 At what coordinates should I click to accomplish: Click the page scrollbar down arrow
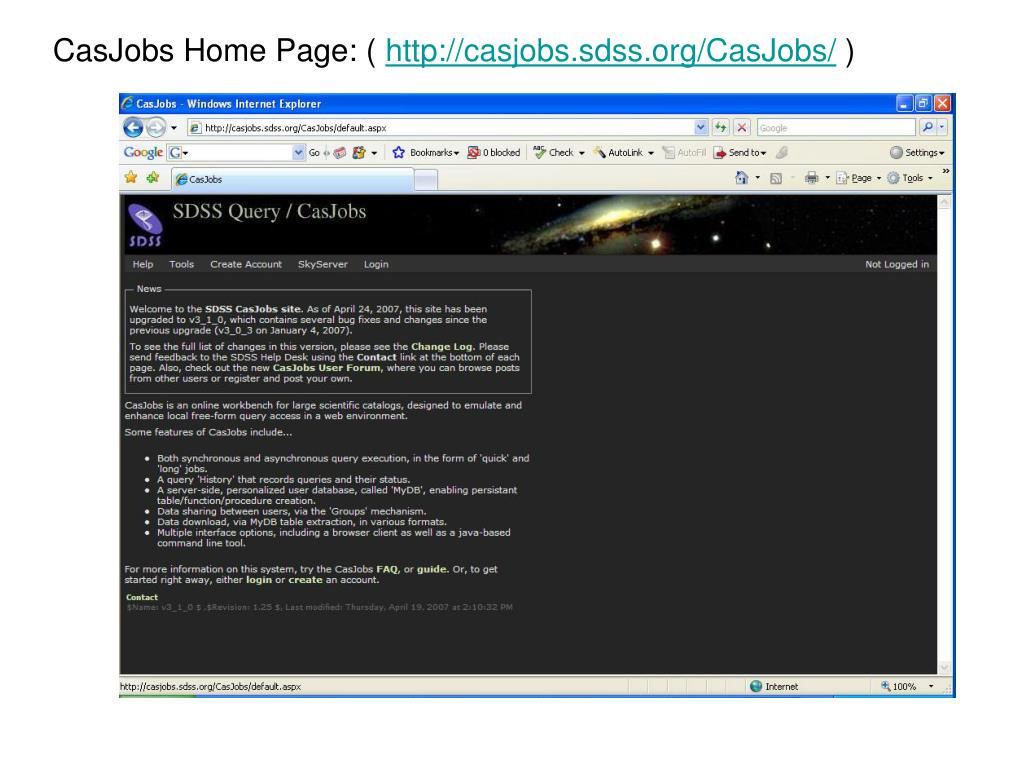944,667
